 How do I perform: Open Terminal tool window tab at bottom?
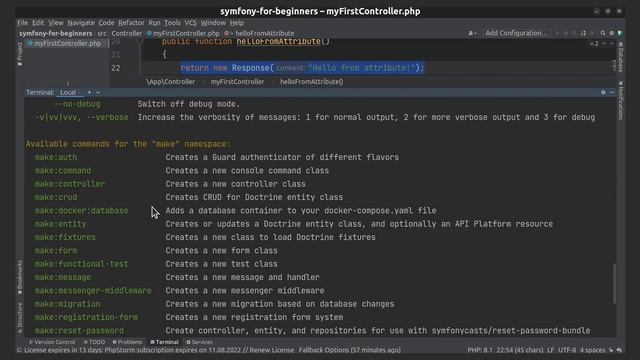[164, 342]
